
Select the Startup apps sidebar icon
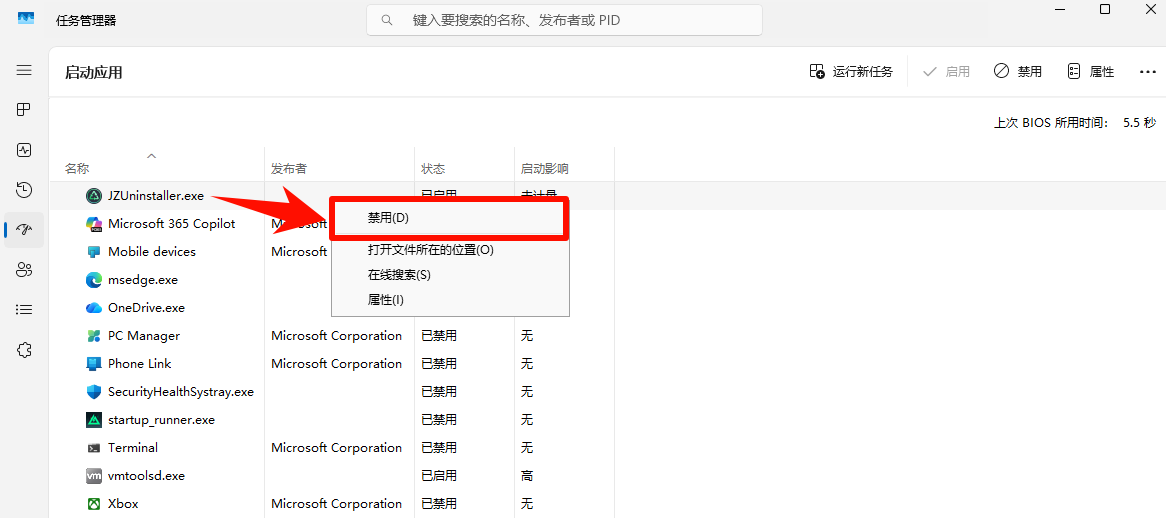pyautogui.click(x=24, y=230)
